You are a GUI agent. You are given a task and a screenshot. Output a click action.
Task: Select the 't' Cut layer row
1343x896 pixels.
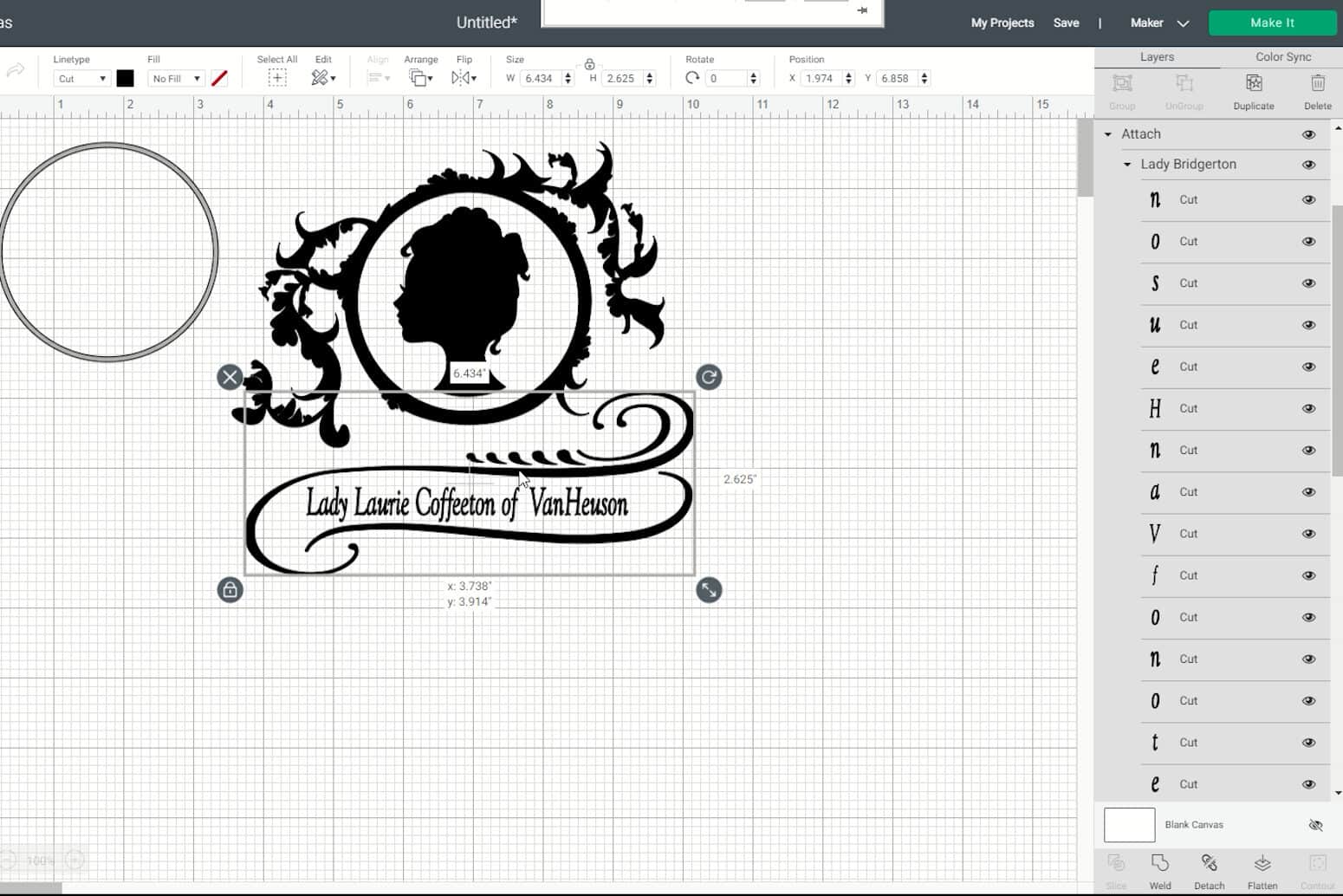point(1235,743)
